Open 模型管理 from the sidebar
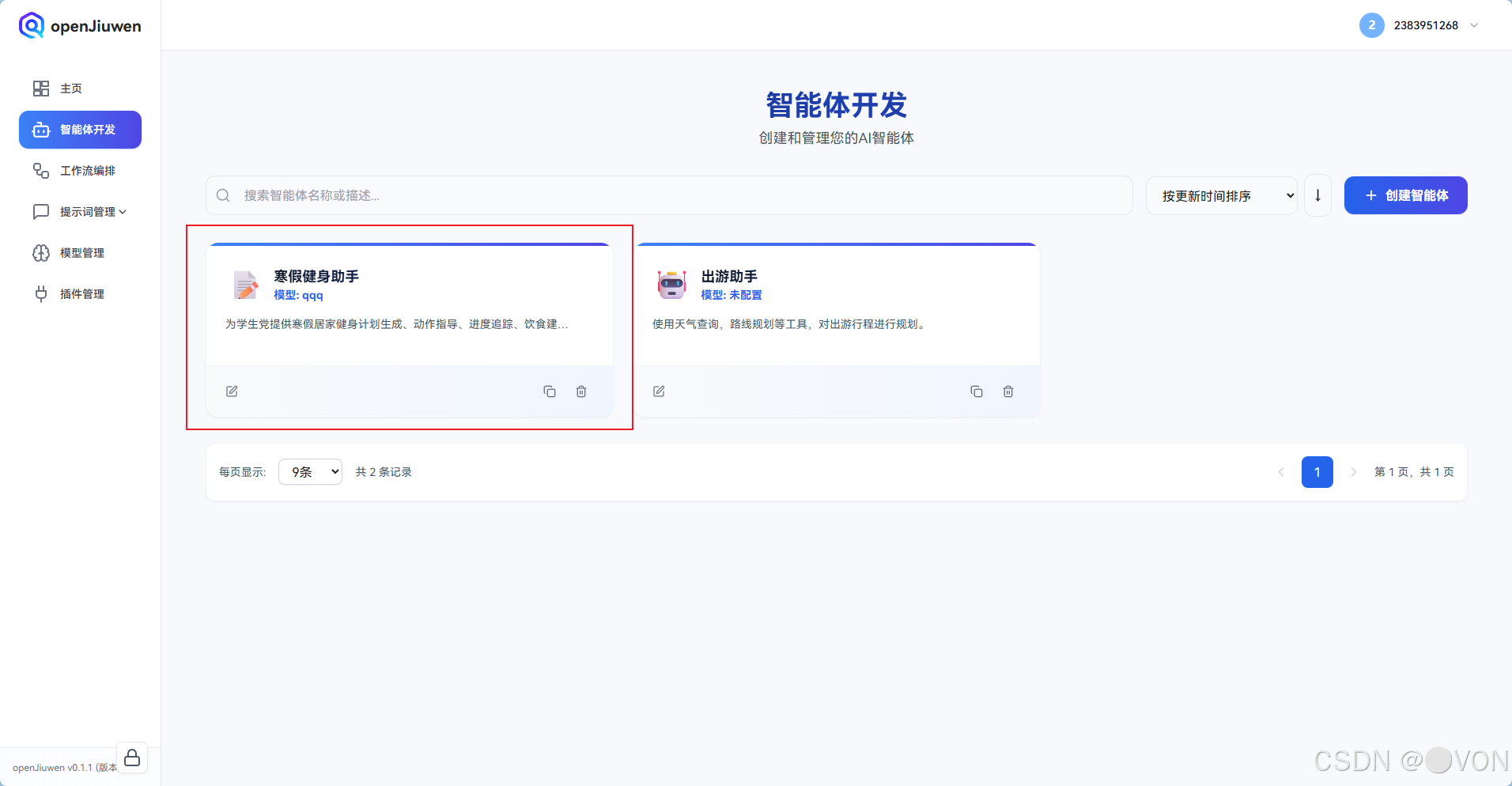Image resolution: width=1512 pixels, height=786 pixels. click(81, 252)
